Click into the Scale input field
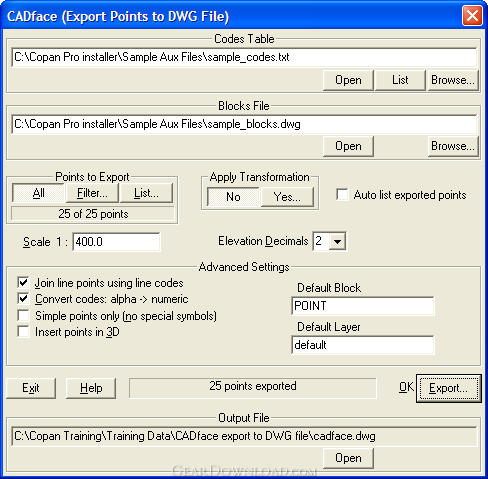The height and width of the screenshot is (479, 488). (116, 242)
